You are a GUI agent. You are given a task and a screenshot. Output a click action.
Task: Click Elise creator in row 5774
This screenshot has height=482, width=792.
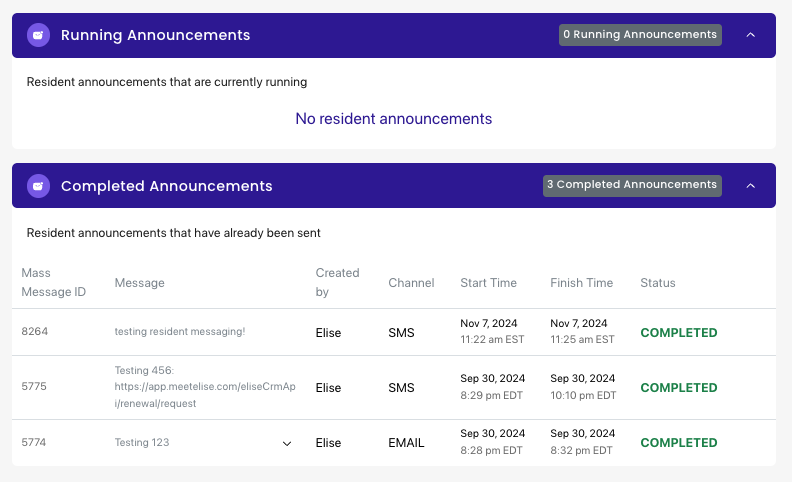(x=328, y=443)
